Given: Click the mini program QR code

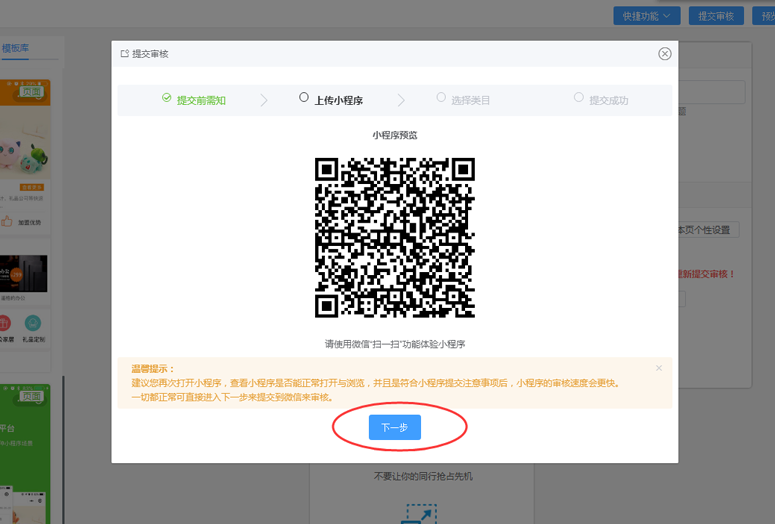Looking at the screenshot, I should click(394, 237).
